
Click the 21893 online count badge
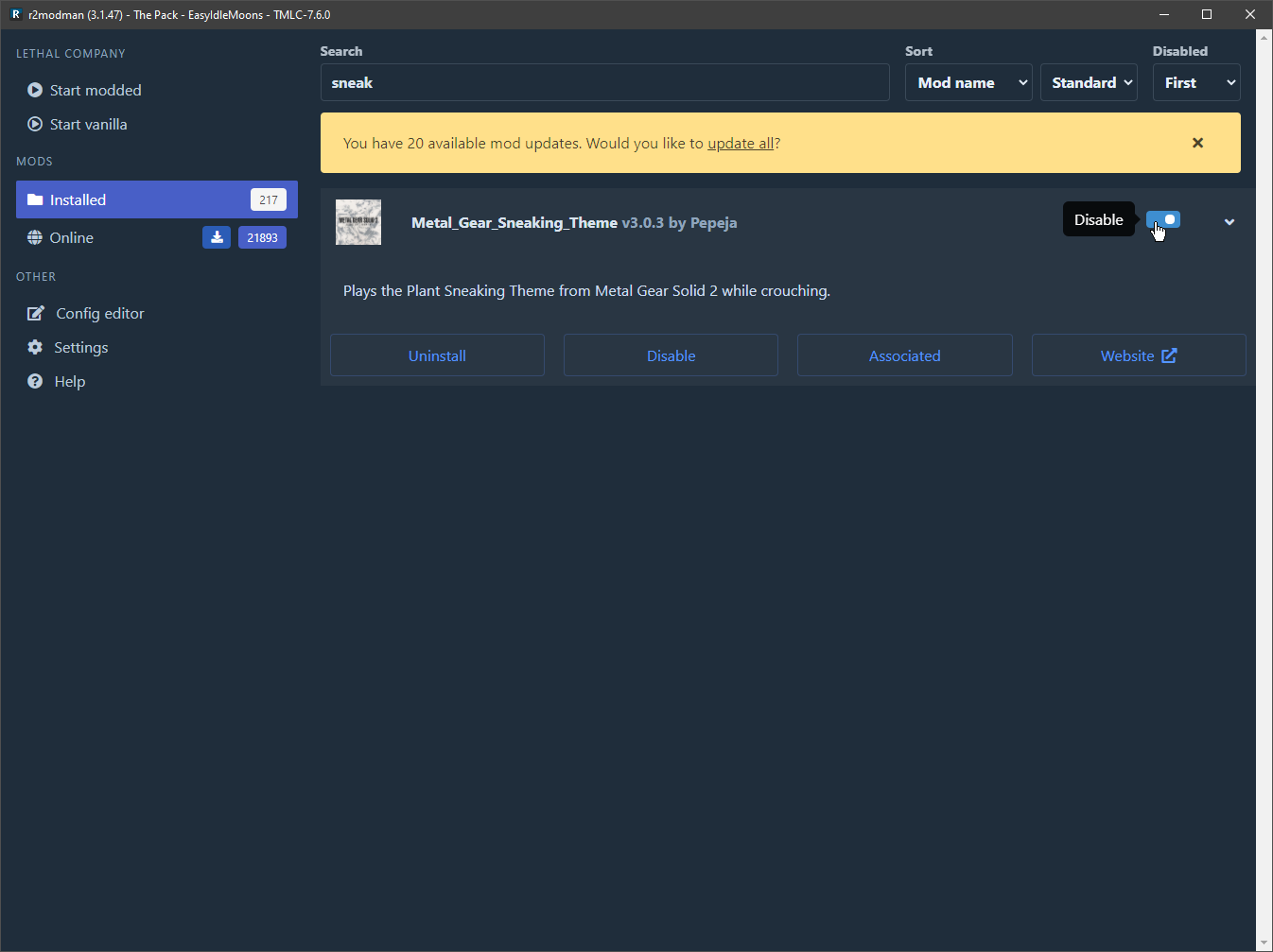[x=262, y=237]
